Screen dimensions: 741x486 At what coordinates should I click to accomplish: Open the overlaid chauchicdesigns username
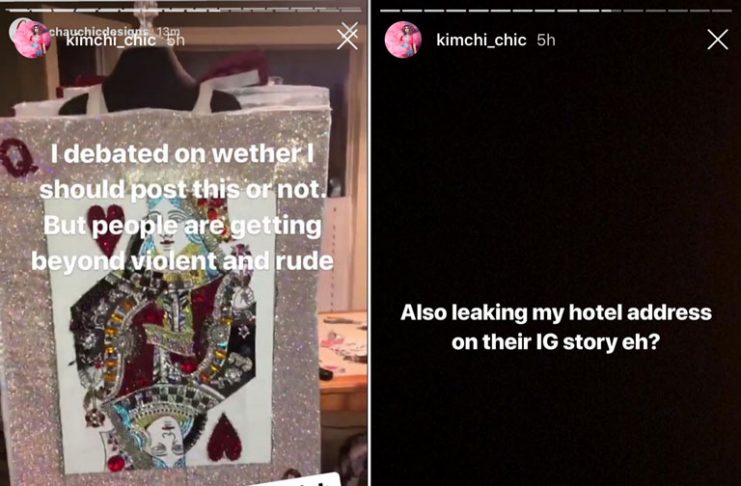tap(98, 31)
